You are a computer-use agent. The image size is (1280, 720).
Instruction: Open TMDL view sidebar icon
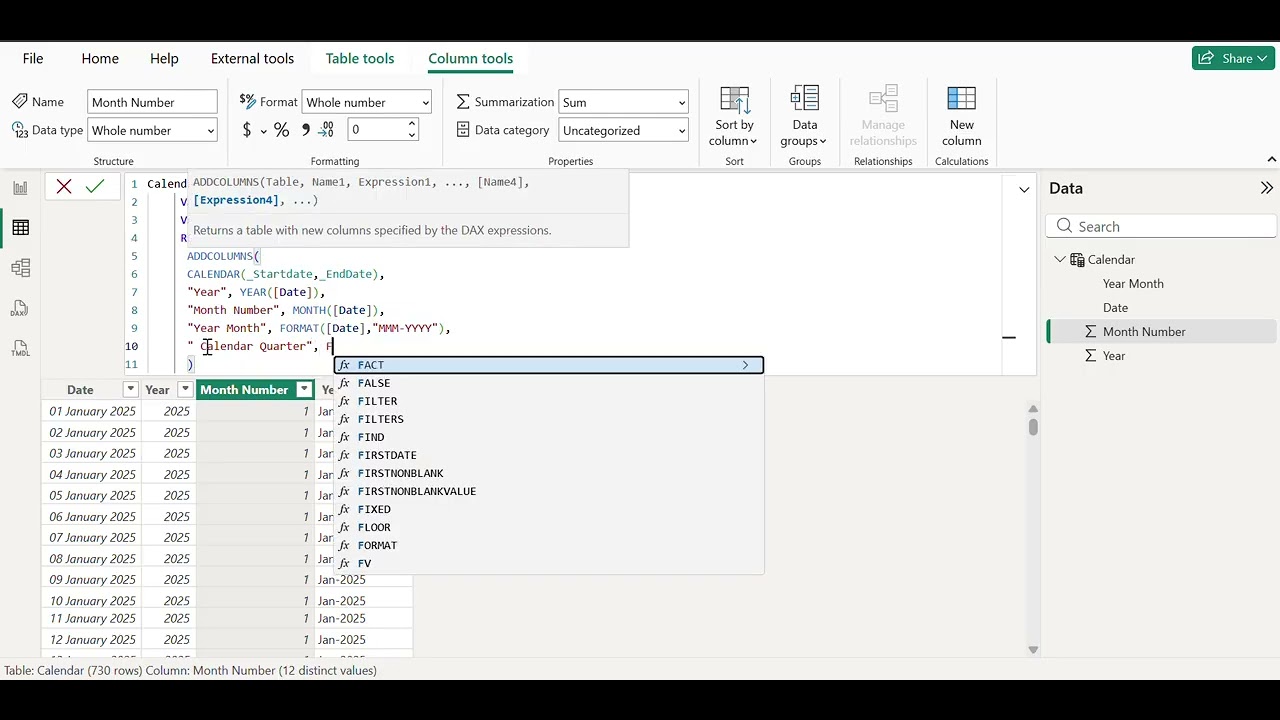tap(20, 349)
